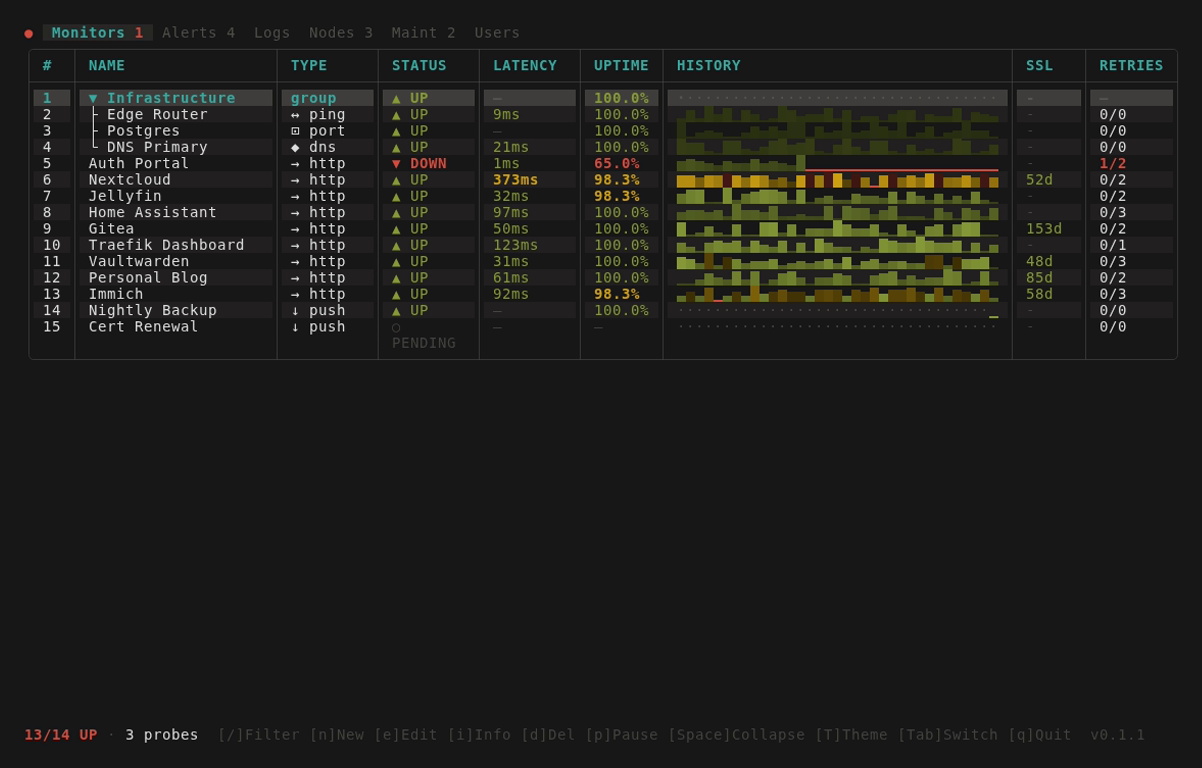Open the Alerts tab
Image resolution: width=1202 pixels, height=768 pixels.
pos(199,33)
